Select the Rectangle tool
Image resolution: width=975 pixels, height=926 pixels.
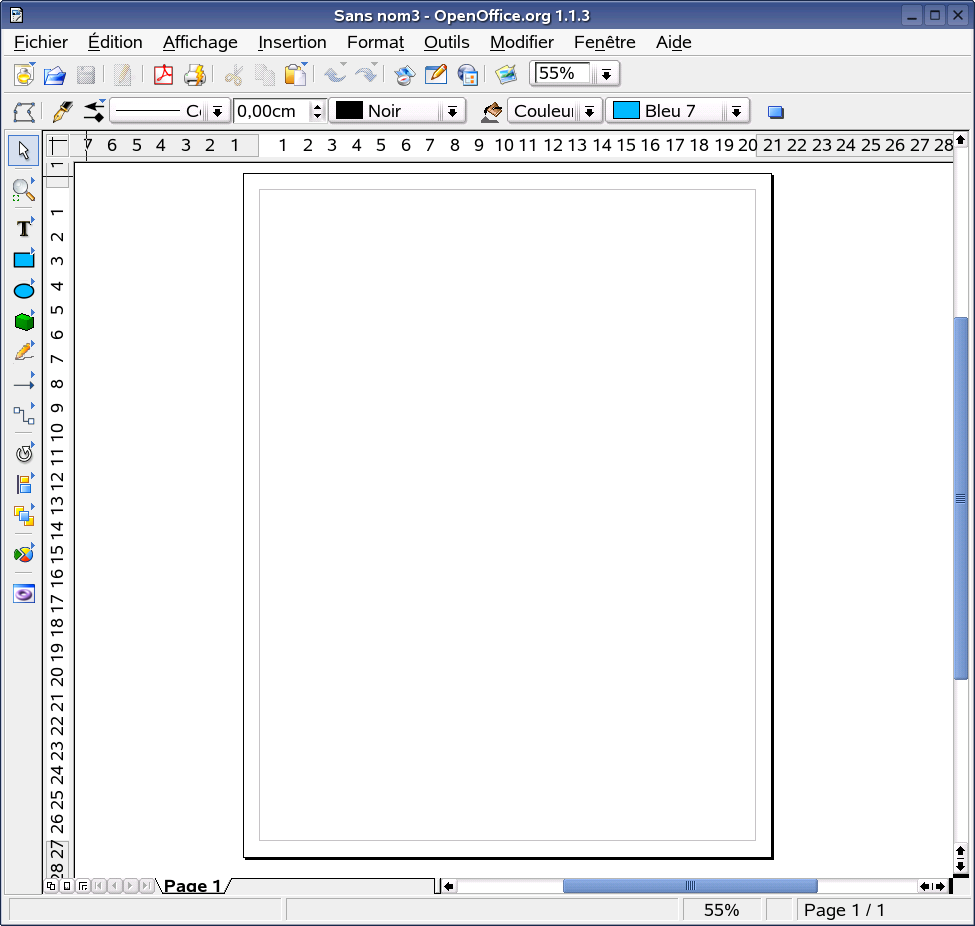click(x=22, y=259)
